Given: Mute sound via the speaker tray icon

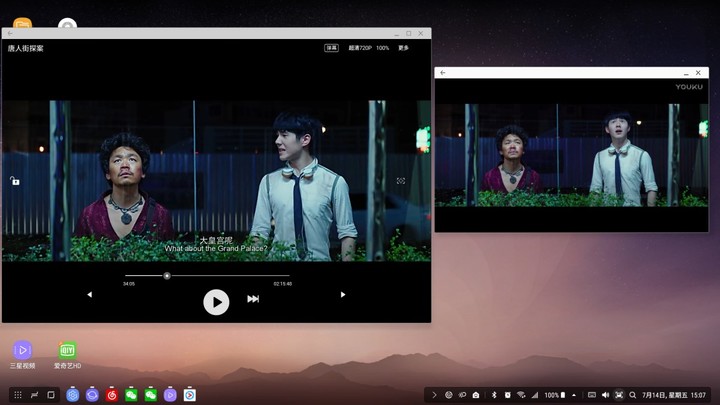Looking at the screenshot, I should click(x=605, y=395).
